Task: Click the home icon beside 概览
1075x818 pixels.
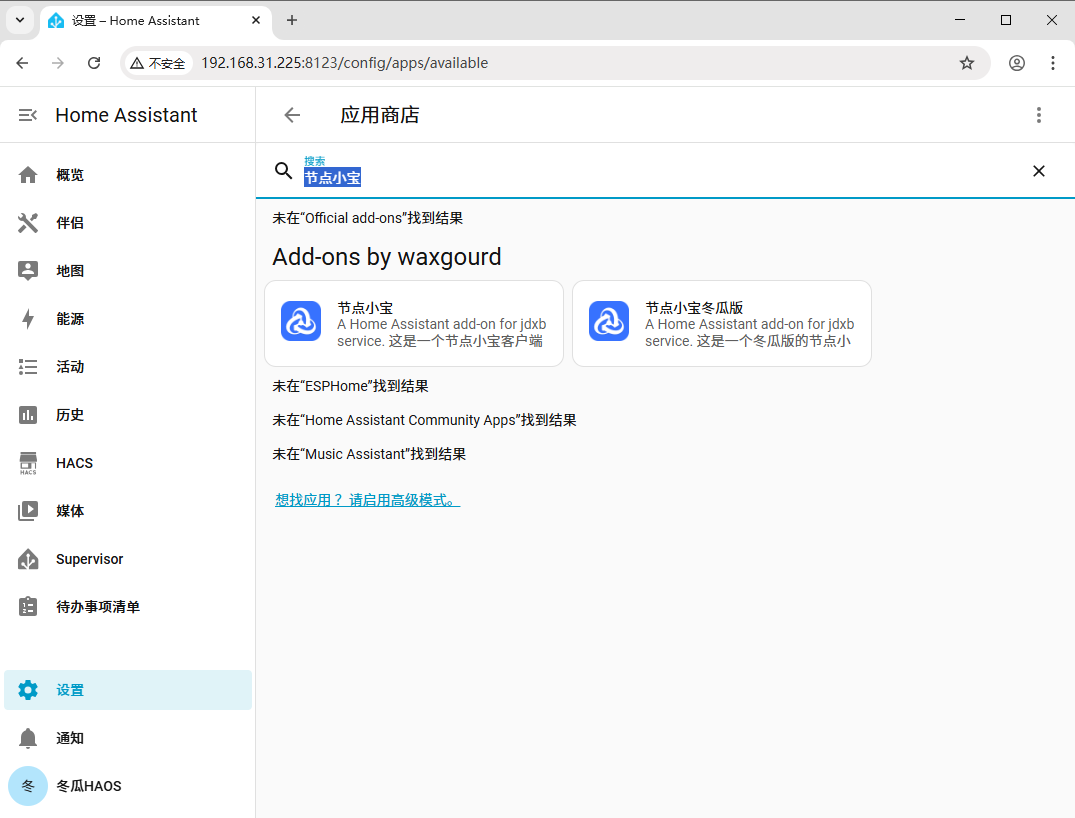Action: 28,175
